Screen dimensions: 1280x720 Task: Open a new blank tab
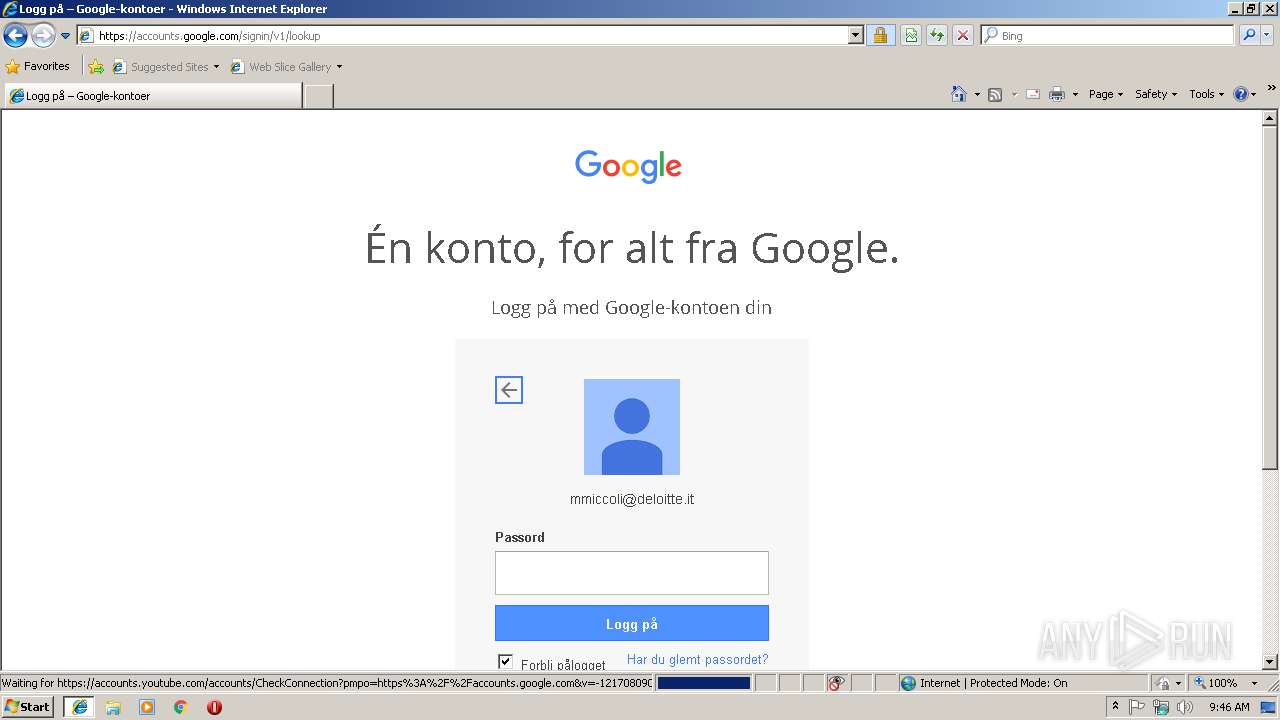(318, 96)
